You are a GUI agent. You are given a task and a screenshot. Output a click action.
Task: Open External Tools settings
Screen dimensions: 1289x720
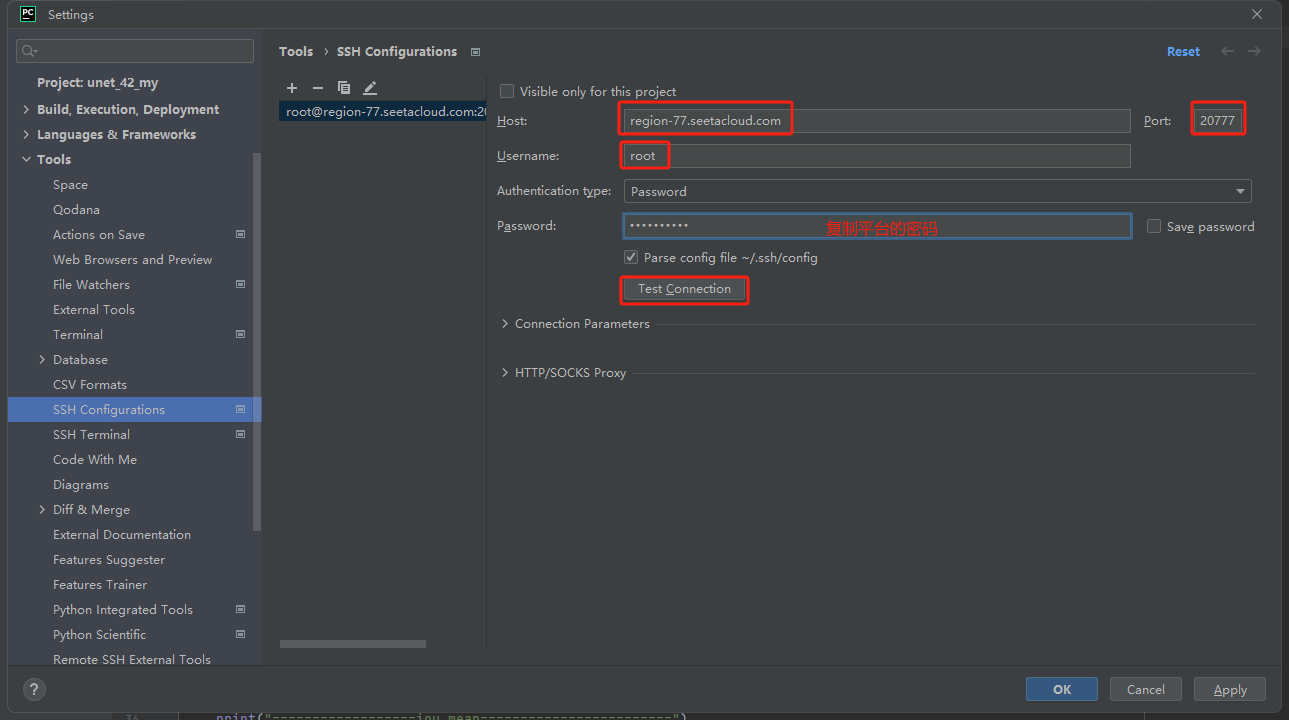coord(94,310)
